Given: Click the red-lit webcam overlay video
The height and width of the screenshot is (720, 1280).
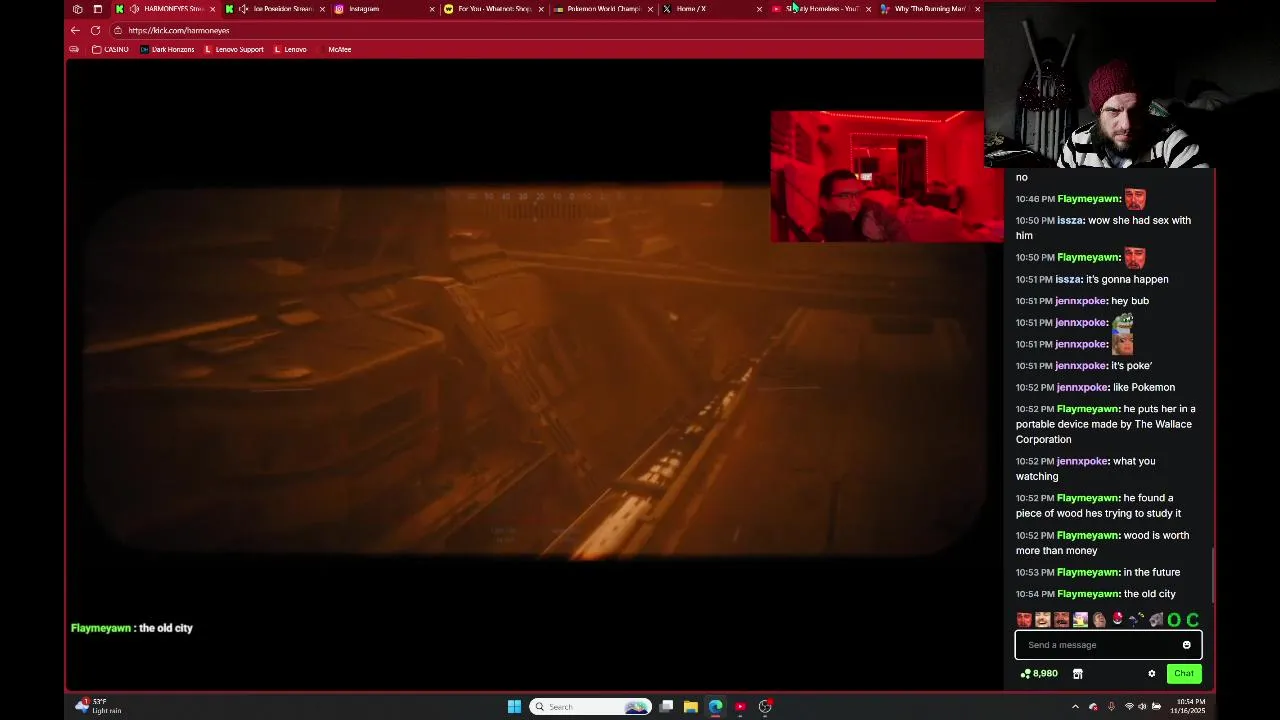Looking at the screenshot, I should pos(886,177).
